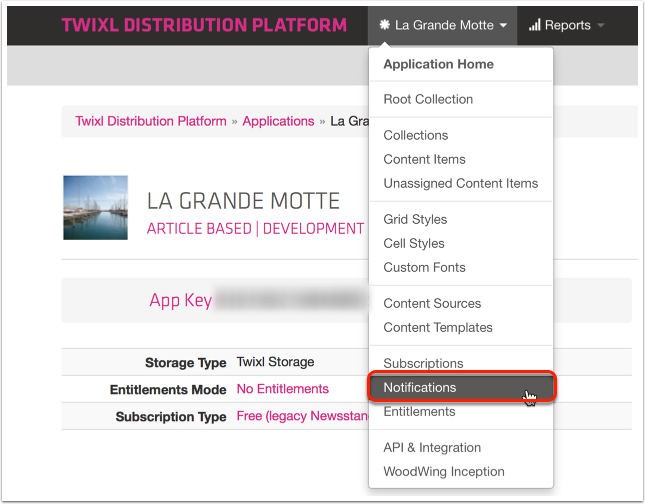
Task: Open Custom Fonts
Action: [424, 267]
